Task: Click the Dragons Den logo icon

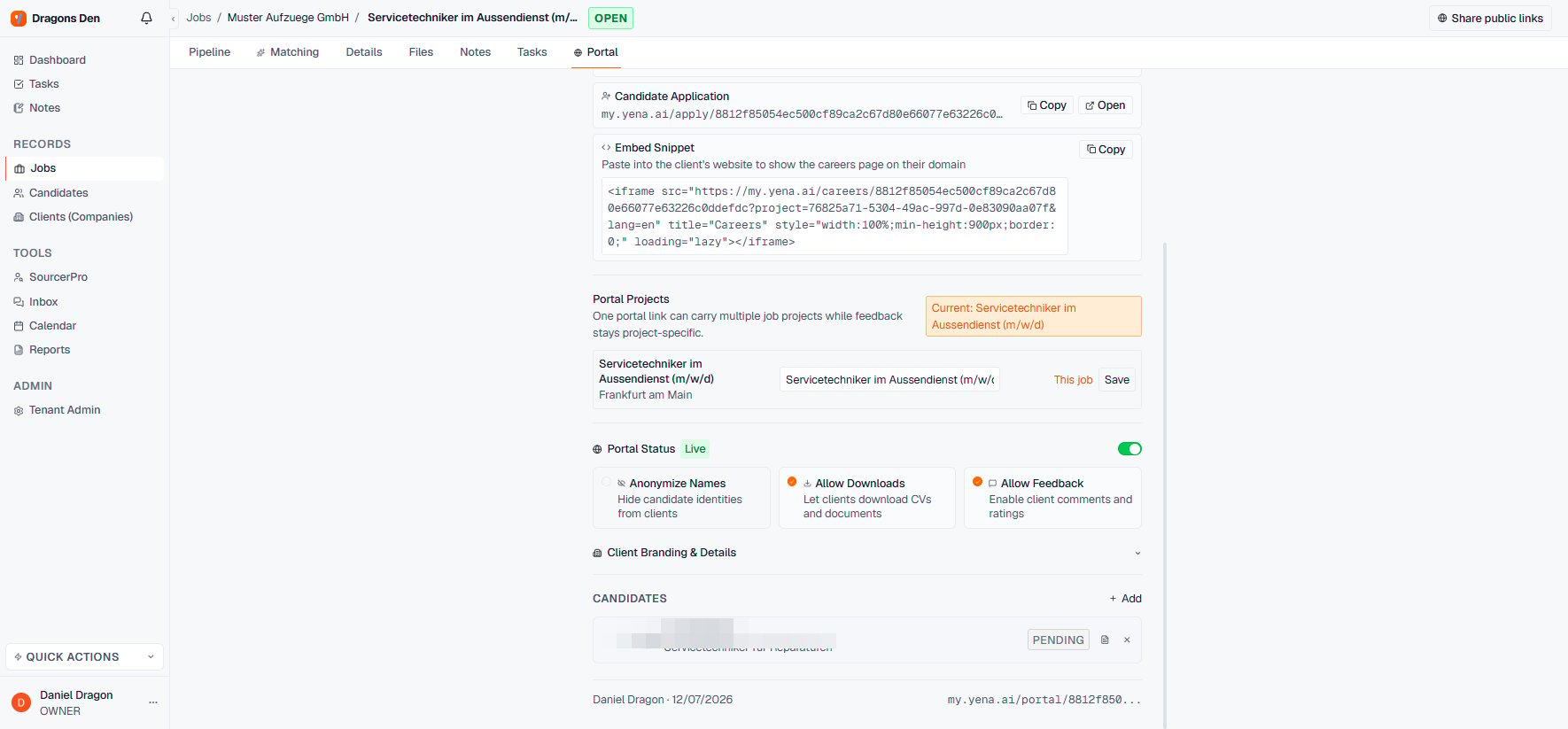Action: (19, 18)
